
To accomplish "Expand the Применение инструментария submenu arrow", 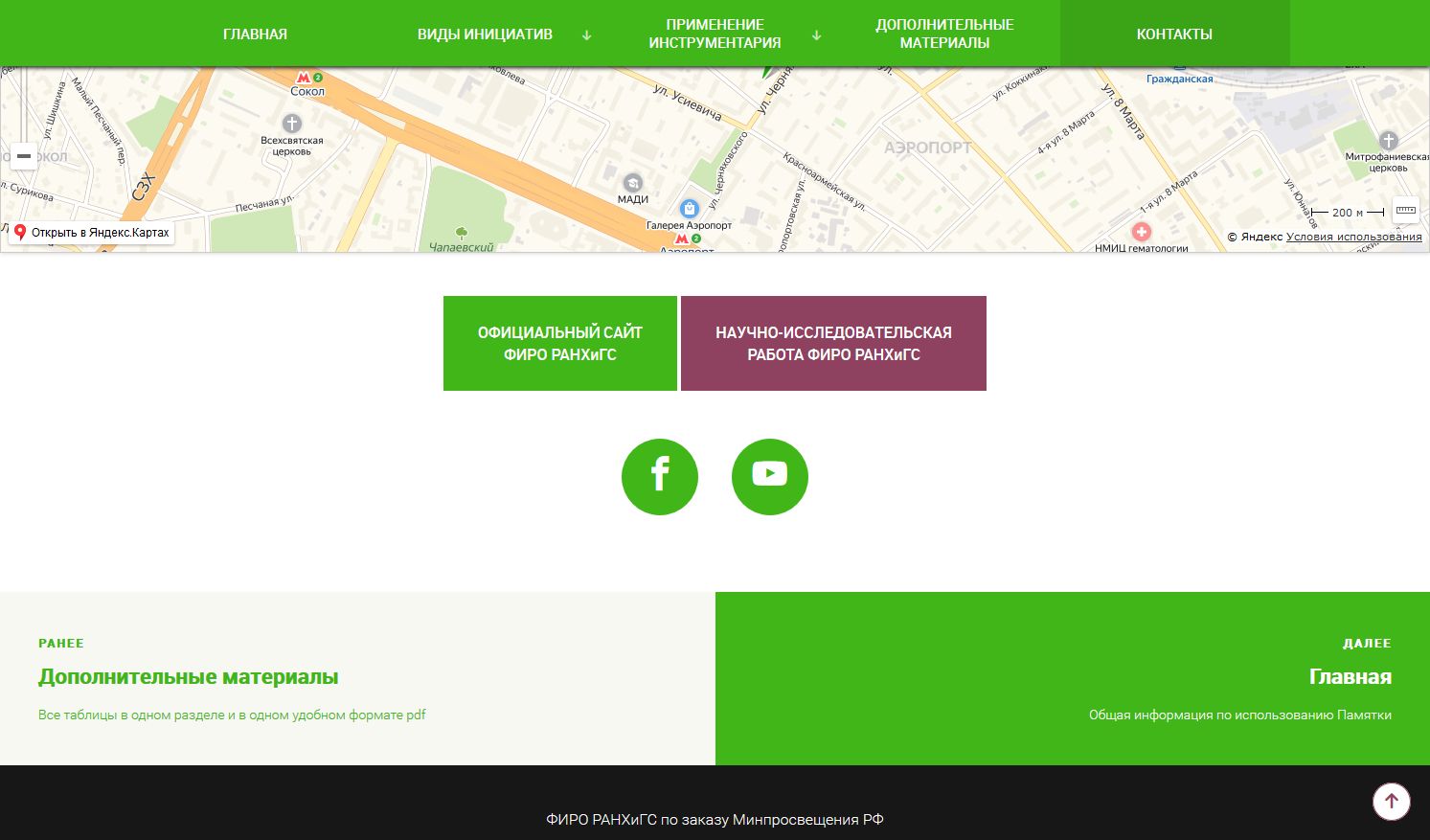I will pyautogui.click(x=817, y=34).
